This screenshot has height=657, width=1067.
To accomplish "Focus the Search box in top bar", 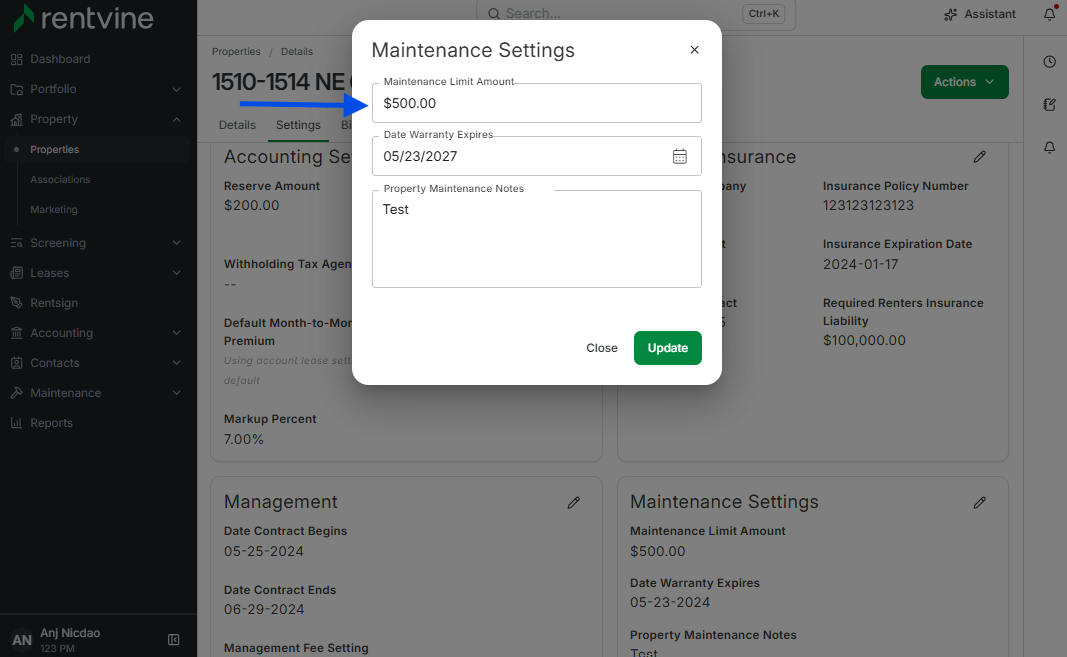I will pyautogui.click(x=636, y=14).
